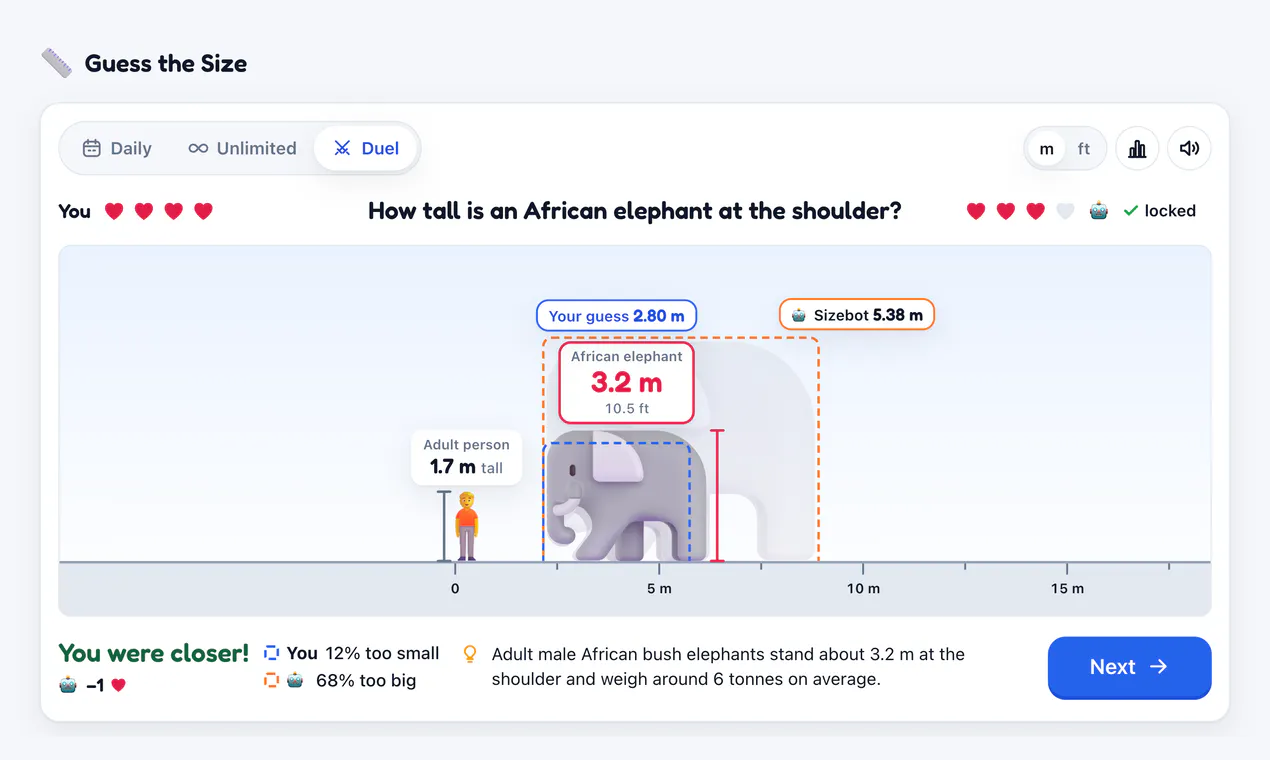Click the empty heart in Sizebot's lives
Image resolution: width=1270 pixels, height=760 pixels.
[1065, 211]
